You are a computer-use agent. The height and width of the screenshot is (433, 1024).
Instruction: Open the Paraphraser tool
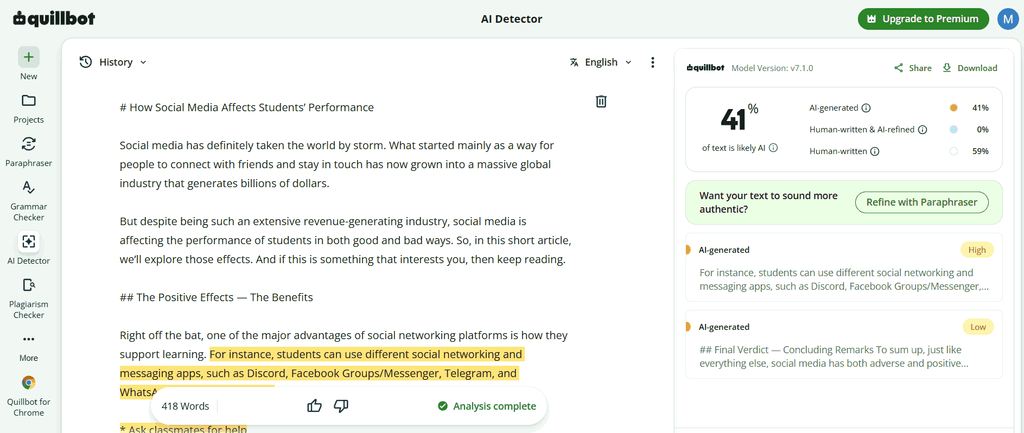(x=29, y=152)
